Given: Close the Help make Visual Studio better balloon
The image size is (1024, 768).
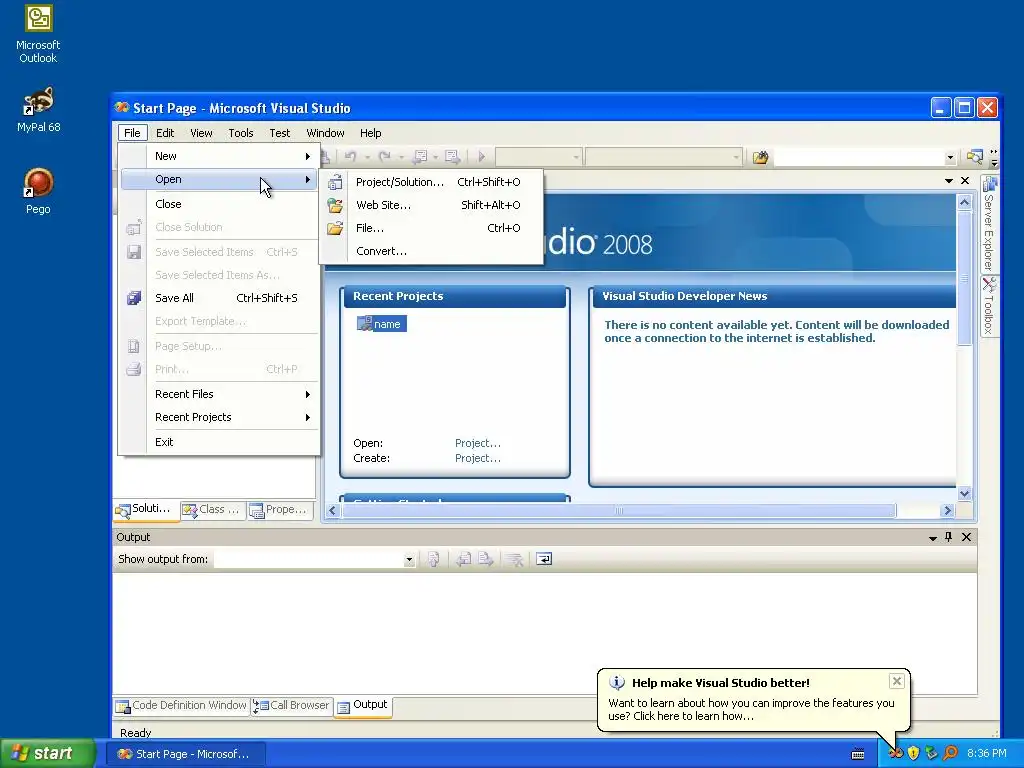Looking at the screenshot, I should click(x=897, y=681).
